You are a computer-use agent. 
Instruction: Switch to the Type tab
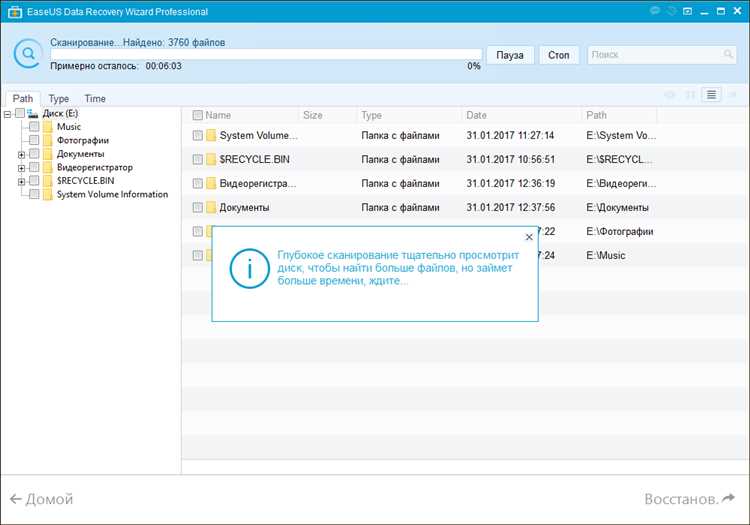pos(58,98)
